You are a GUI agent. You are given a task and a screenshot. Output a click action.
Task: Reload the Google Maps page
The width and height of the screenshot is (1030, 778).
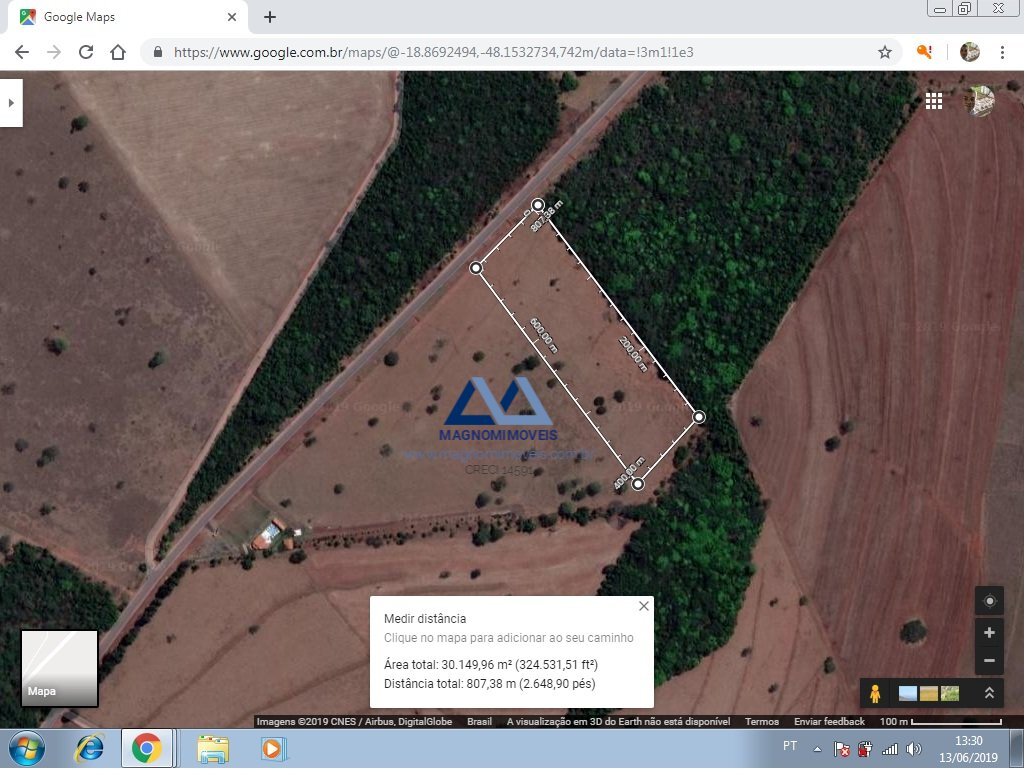coord(86,52)
